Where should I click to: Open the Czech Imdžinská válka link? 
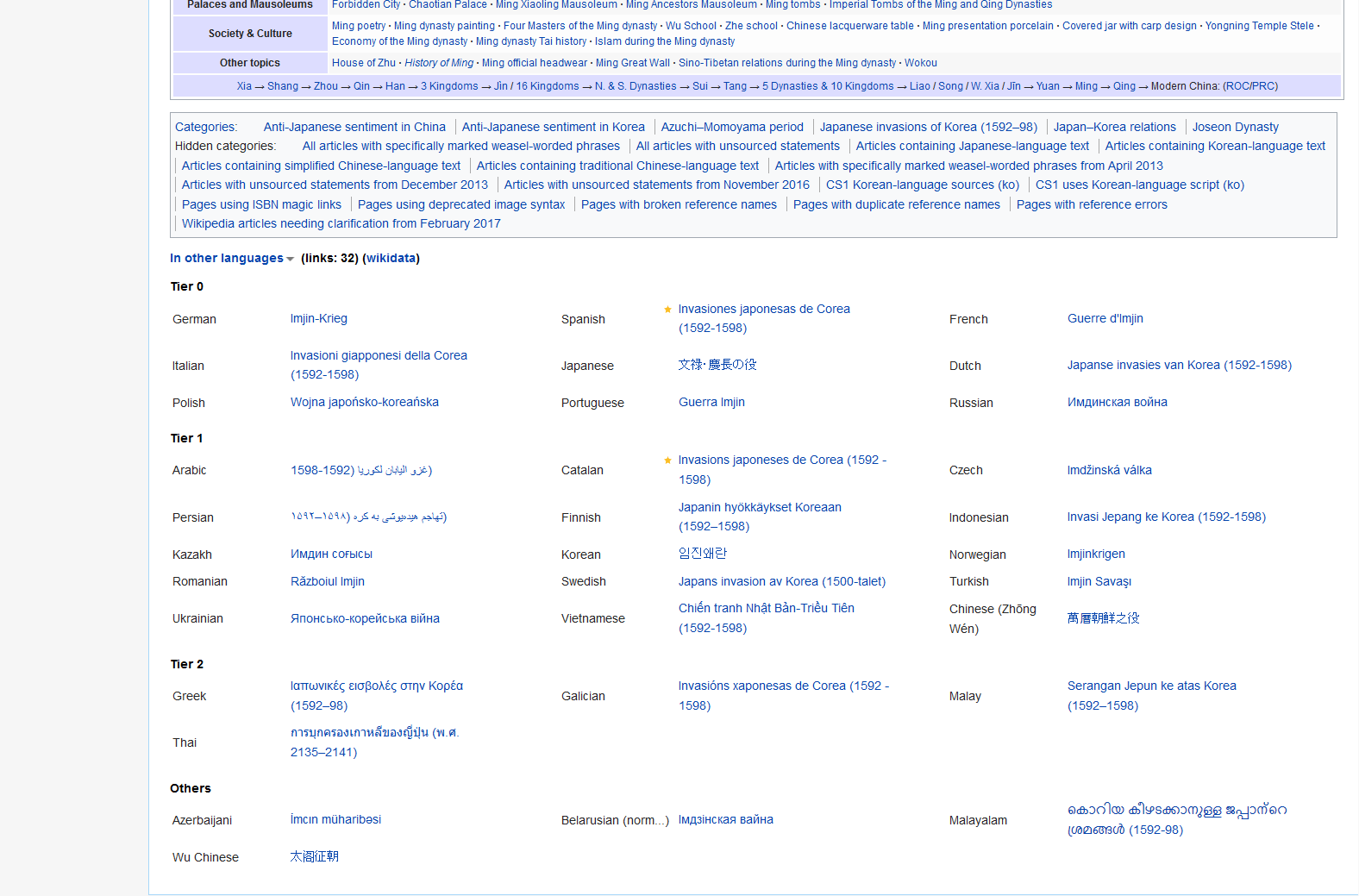[1110, 470]
